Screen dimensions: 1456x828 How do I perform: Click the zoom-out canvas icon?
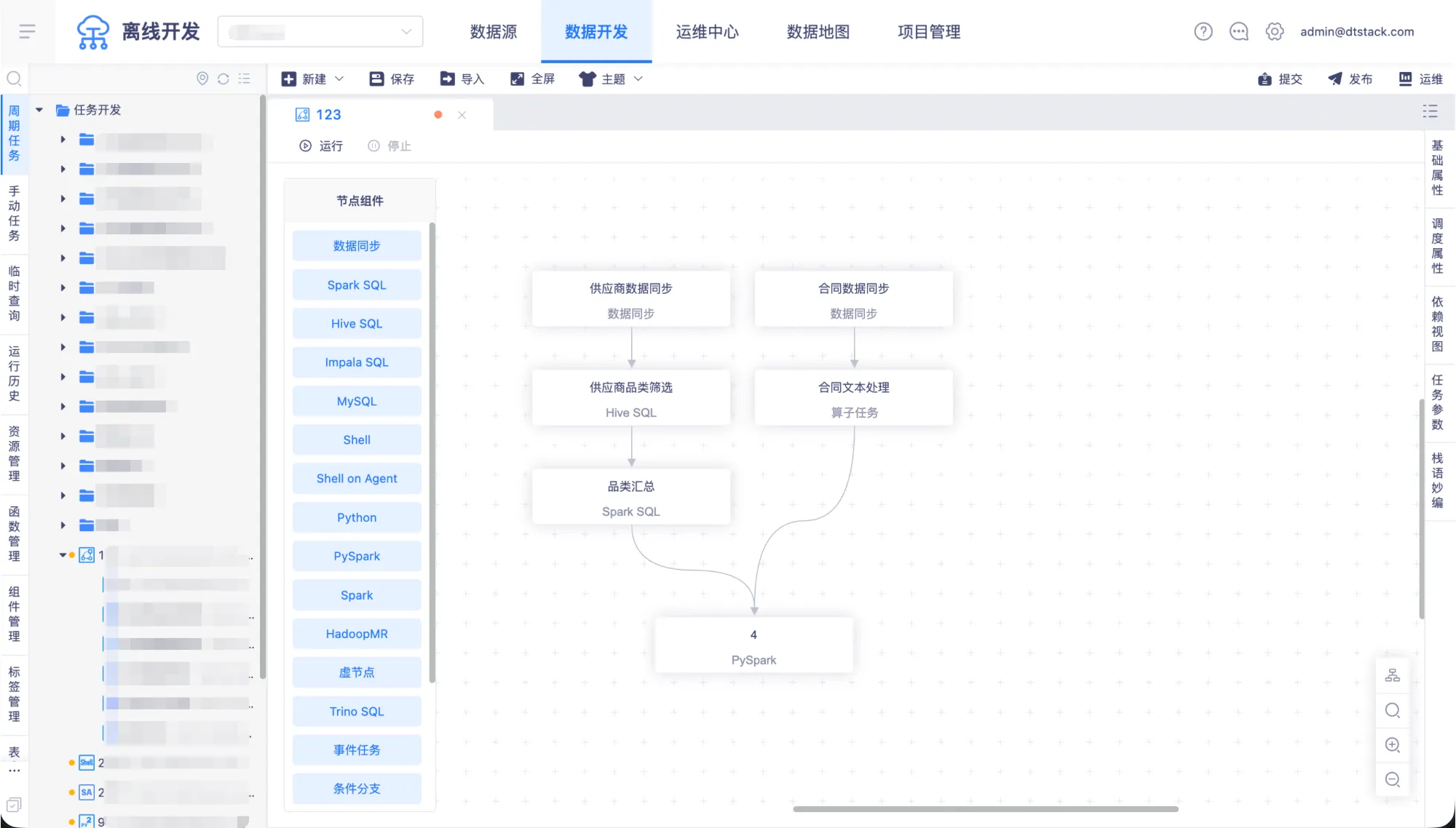(x=1392, y=780)
